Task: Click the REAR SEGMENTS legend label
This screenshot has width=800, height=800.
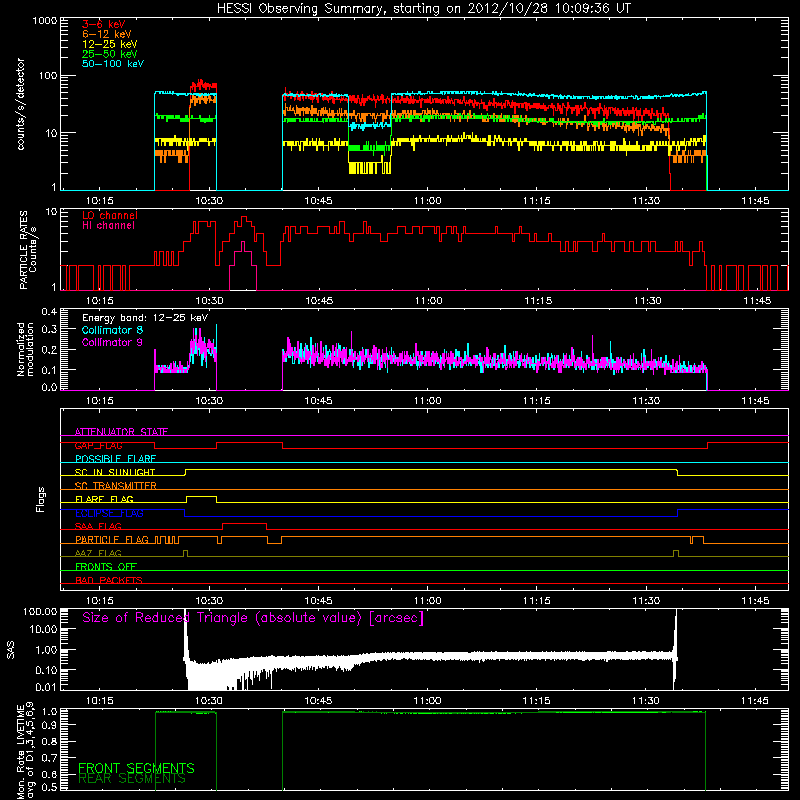Action: pyautogui.click(x=132, y=779)
